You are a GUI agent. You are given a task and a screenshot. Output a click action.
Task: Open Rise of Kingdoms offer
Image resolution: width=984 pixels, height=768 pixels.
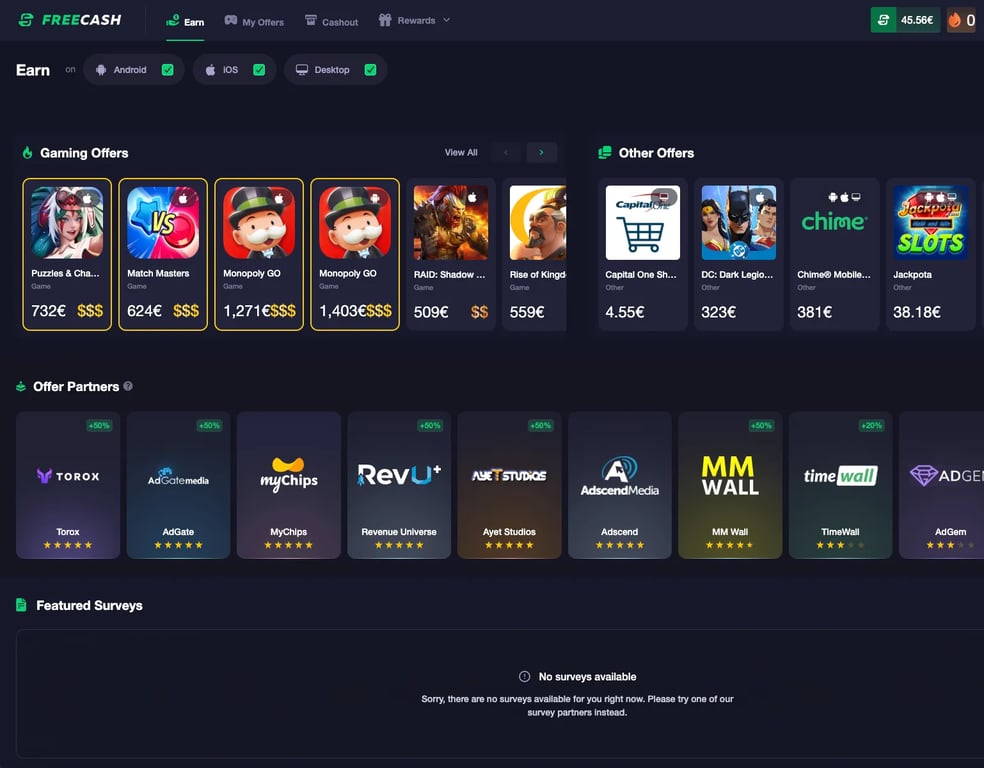click(535, 254)
